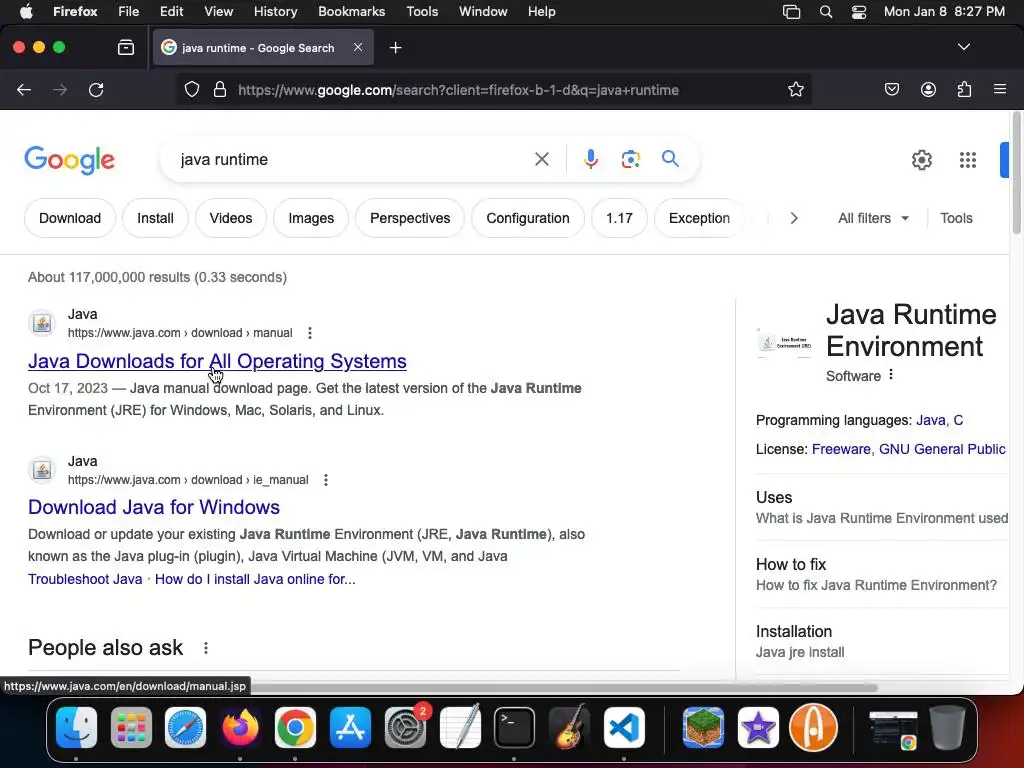This screenshot has height=768, width=1024.
Task: Show more filter chips with right chevron
Action: pos(793,218)
